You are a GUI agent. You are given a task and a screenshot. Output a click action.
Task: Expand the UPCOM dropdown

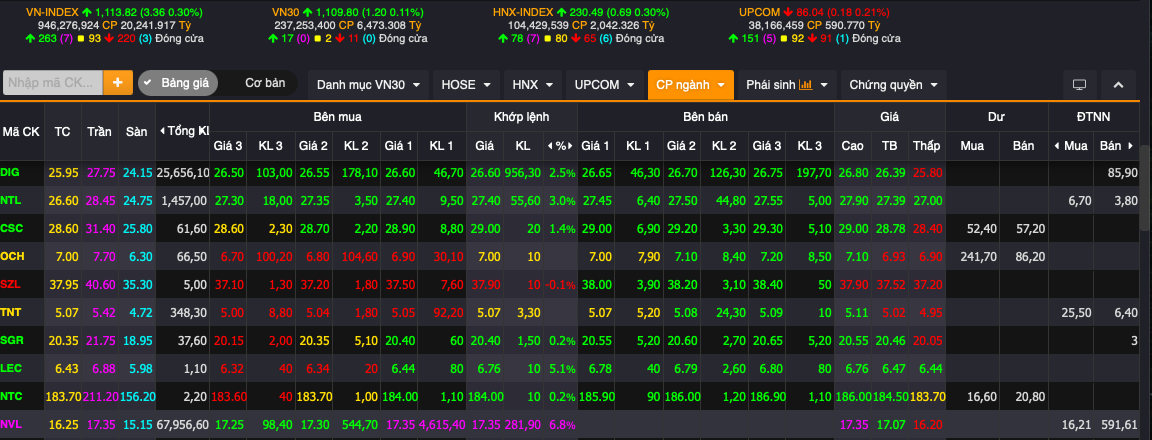click(604, 84)
